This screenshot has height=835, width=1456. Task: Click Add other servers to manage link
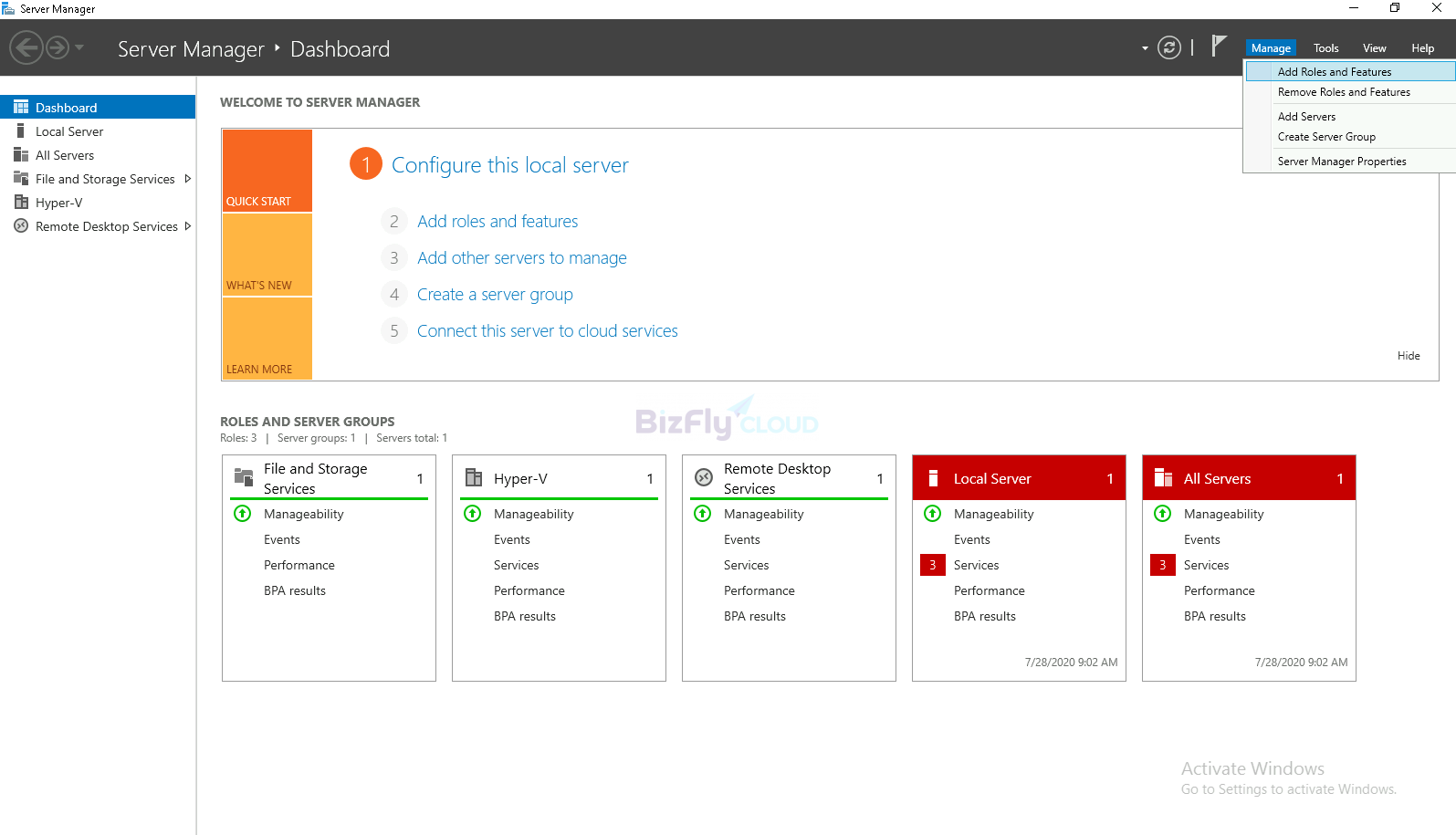[522, 258]
